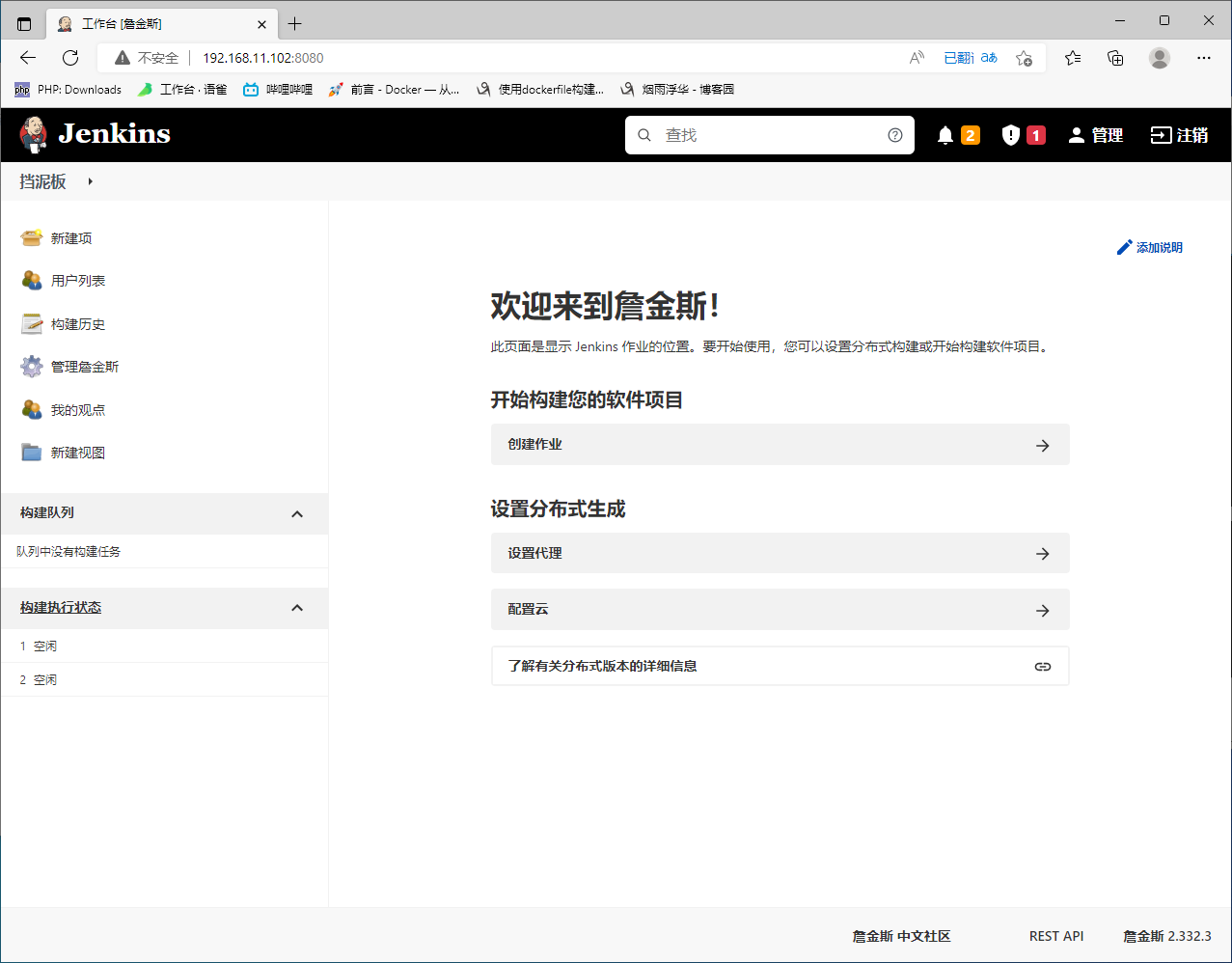The image size is (1232, 963).
Task: Click the browser back arrow
Action: coord(28,58)
